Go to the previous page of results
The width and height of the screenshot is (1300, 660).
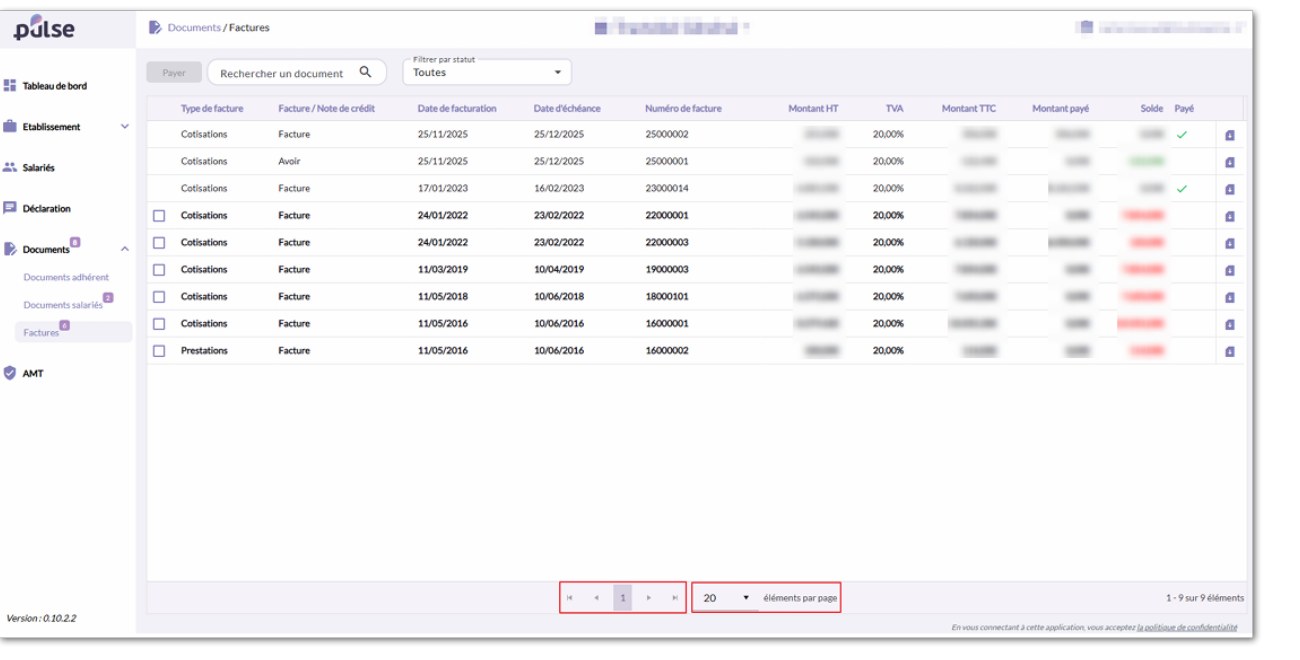[x=596, y=598]
